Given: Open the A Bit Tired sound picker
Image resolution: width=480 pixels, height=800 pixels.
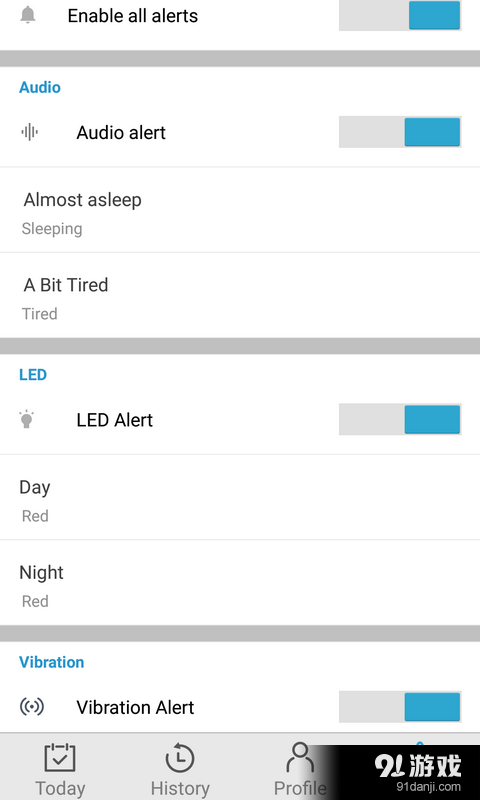Looking at the screenshot, I should click(x=240, y=295).
